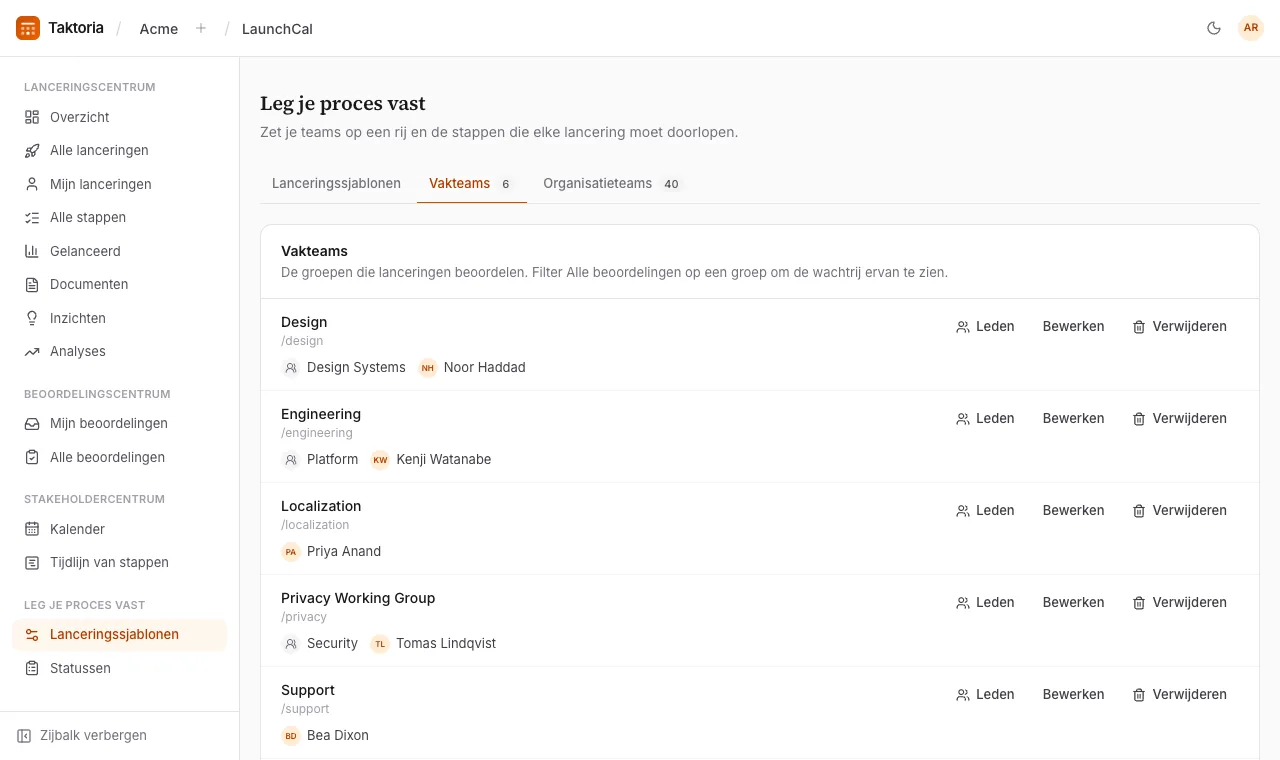Open Alle beoordelingen
1280x760 pixels.
click(119, 457)
